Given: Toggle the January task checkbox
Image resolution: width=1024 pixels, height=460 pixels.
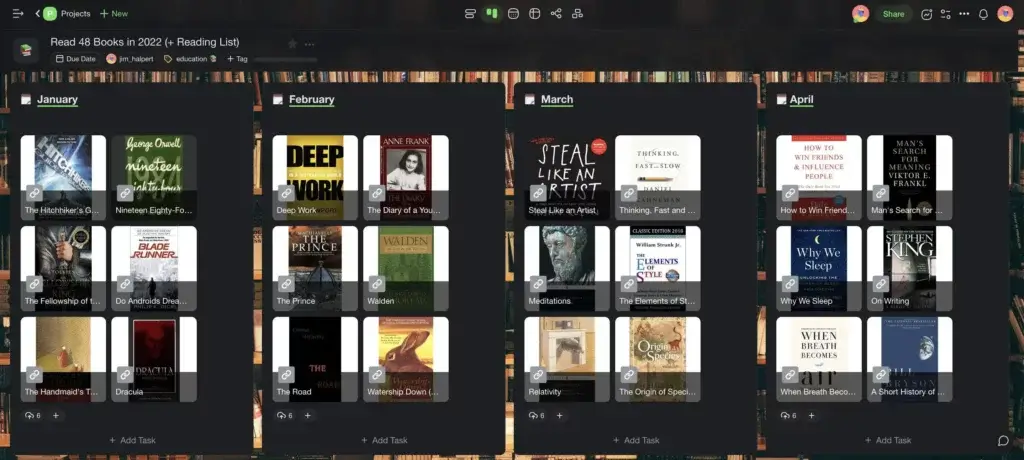Looking at the screenshot, I should click(x=26, y=100).
